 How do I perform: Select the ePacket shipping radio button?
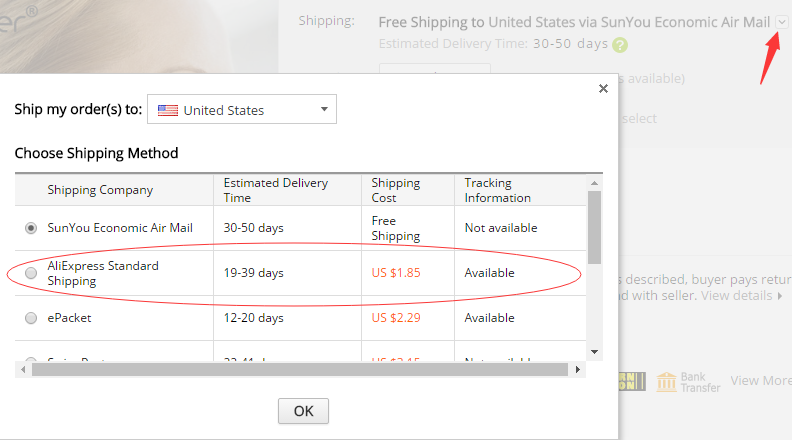tap(31, 318)
